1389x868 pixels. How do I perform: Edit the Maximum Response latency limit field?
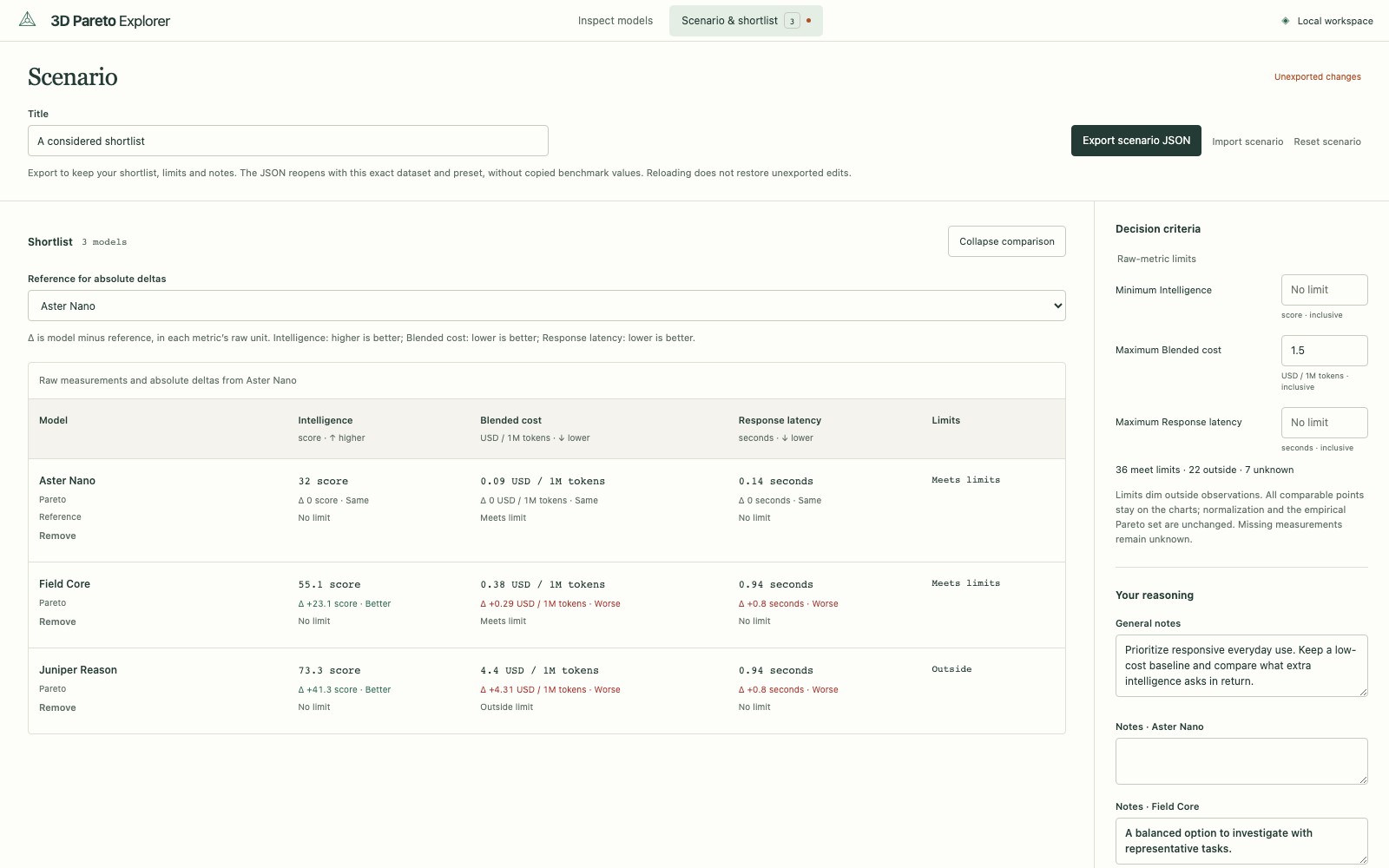point(1325,423)
